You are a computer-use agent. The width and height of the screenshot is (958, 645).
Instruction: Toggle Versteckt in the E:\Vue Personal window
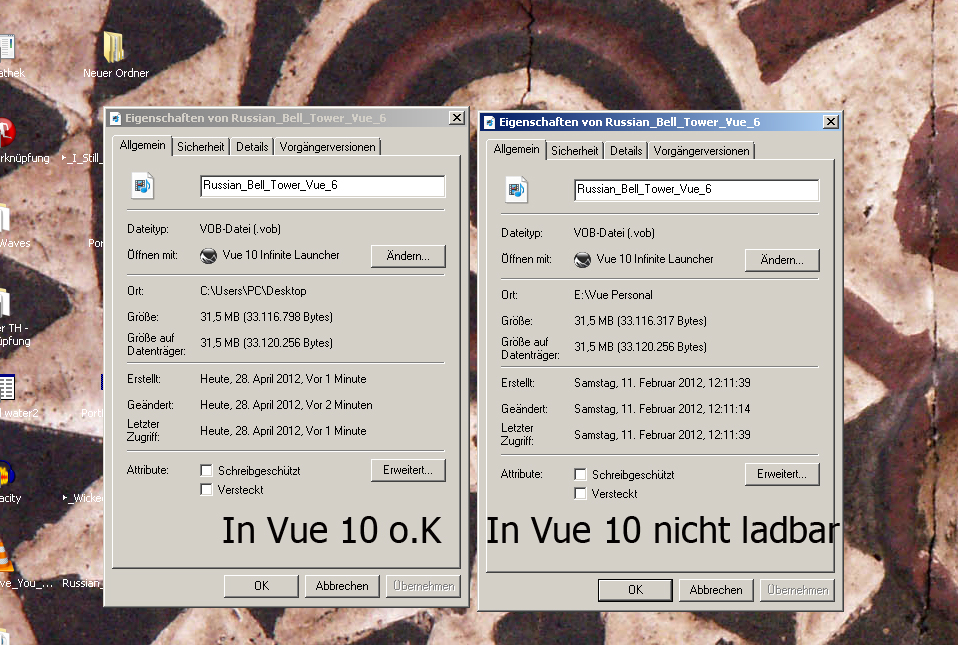580,493
